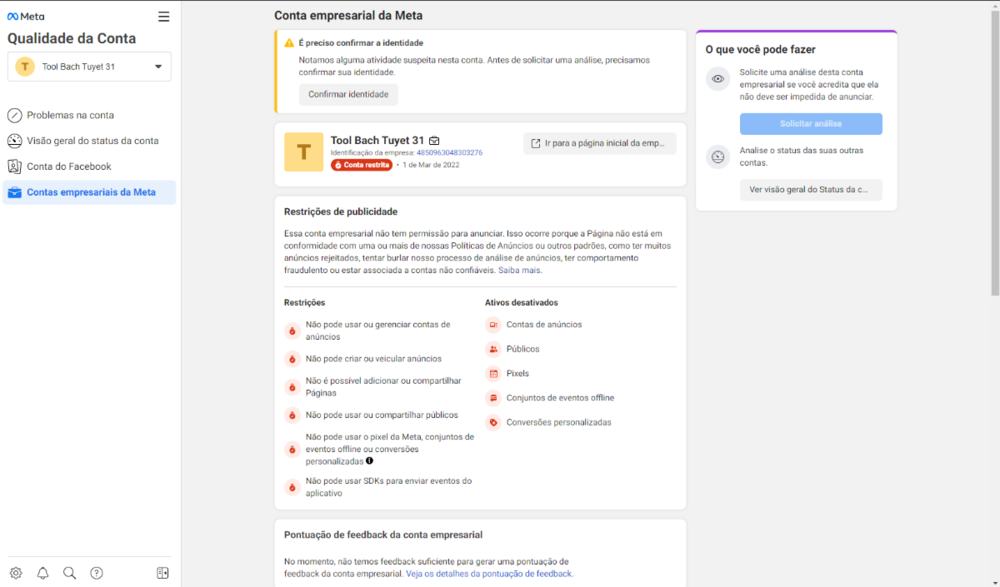Collapse sidebar with panel toggle icon
This screenshot has height=587, width=1000.
click(x=163, y=573)
